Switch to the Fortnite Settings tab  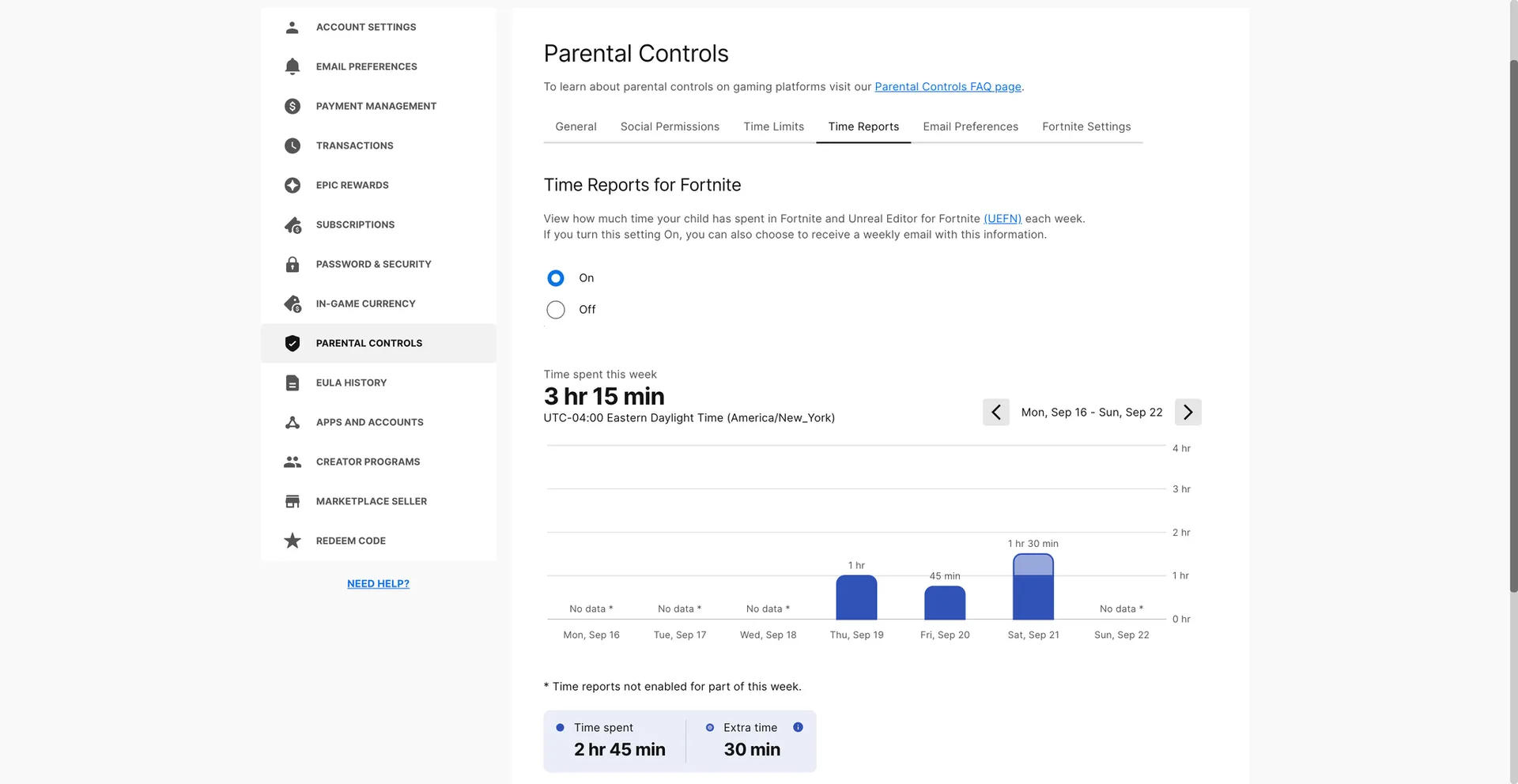(1086, 126)
